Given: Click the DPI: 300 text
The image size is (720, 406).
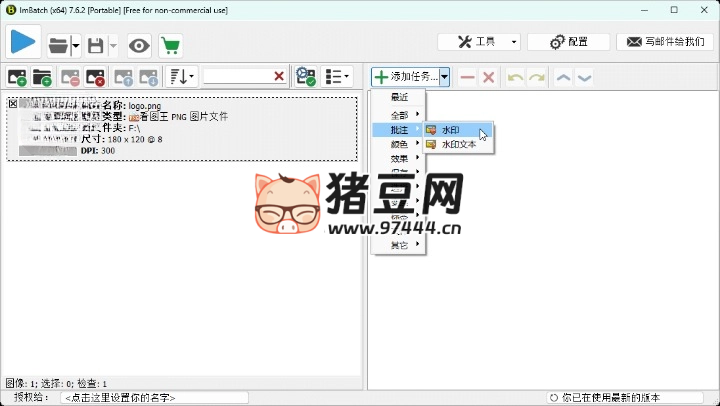Looking at the screenshot, I should point(98,151).
